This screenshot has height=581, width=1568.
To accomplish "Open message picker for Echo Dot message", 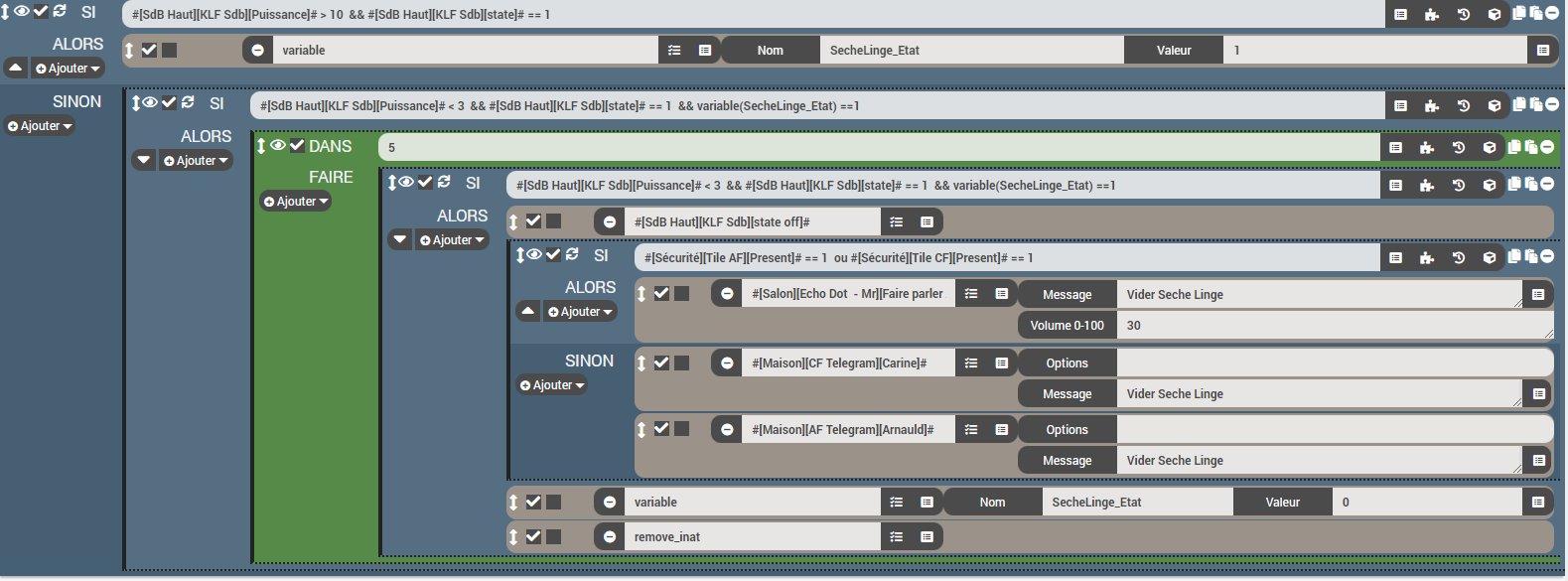I will [1537, 294].
